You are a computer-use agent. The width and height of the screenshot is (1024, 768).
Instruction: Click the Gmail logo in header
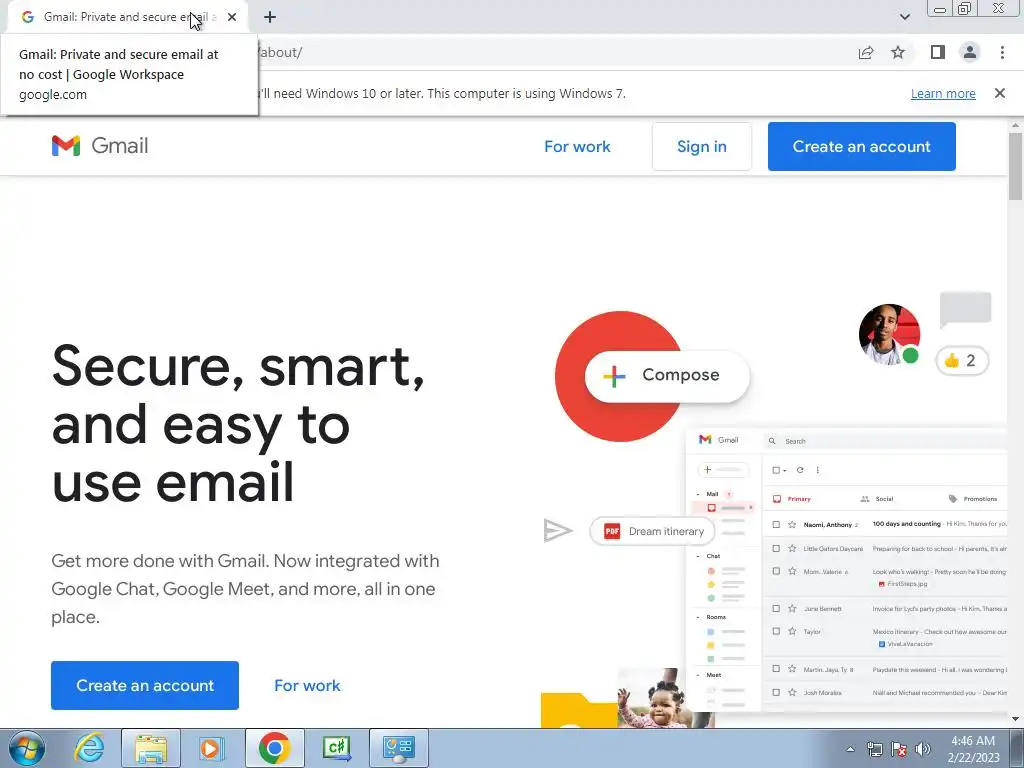tap(100, 146)
